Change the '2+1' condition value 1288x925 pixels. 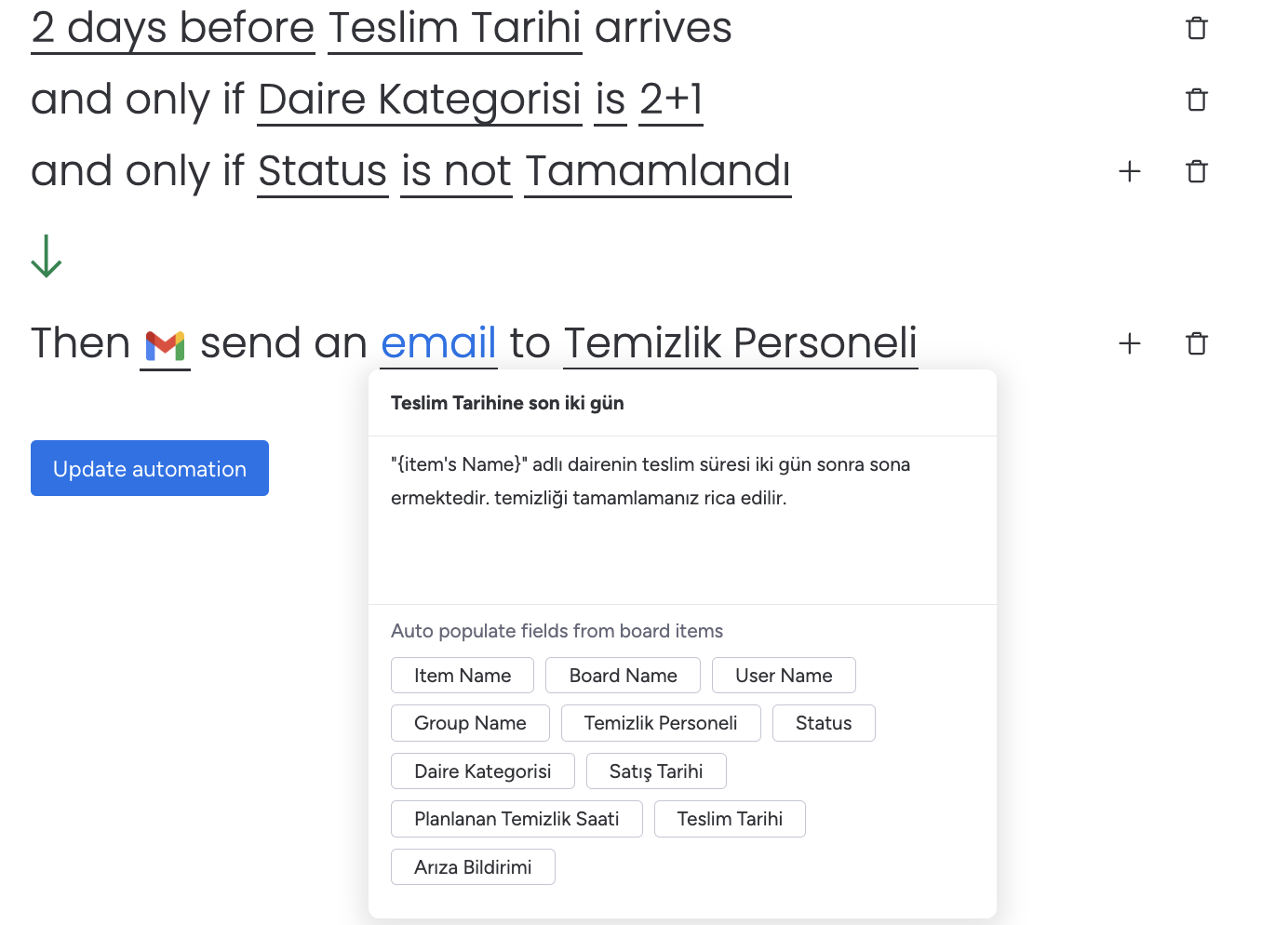point(671,100)
